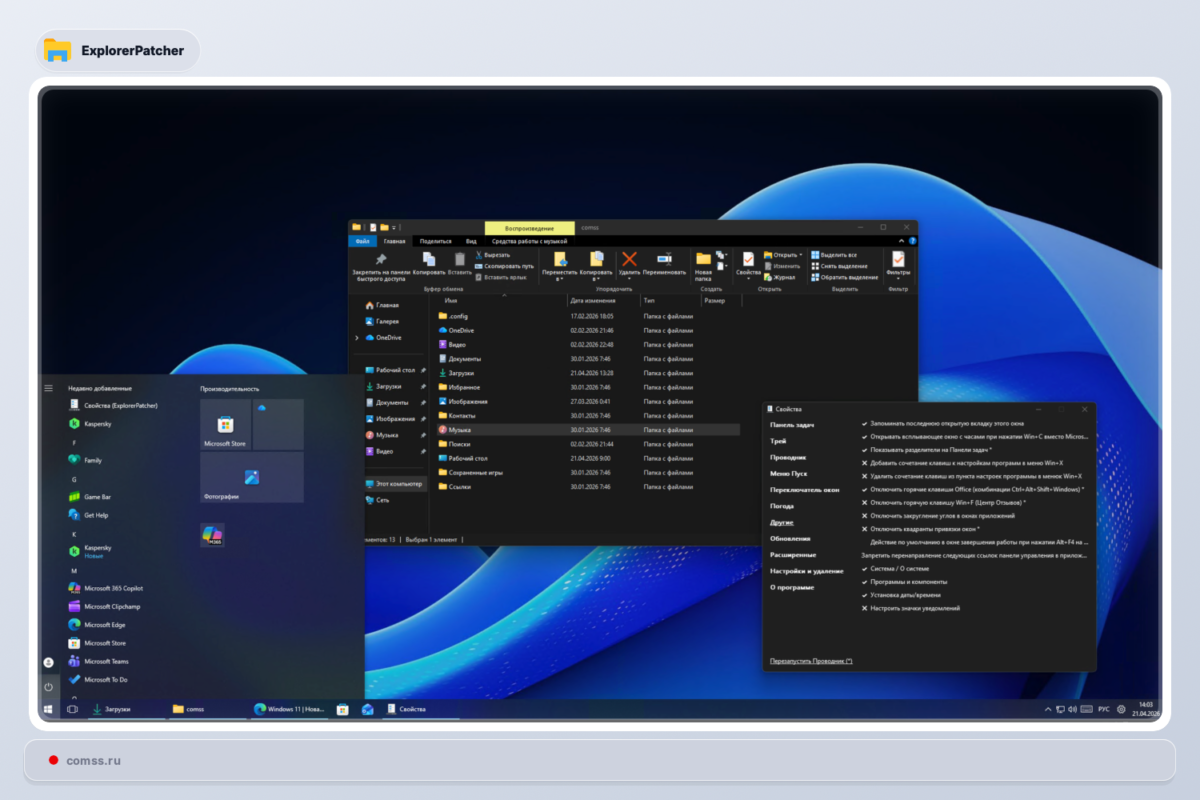
Task: Enable option Добавить сочетание клавиш к настройкам программ
Action: (967, 463)
